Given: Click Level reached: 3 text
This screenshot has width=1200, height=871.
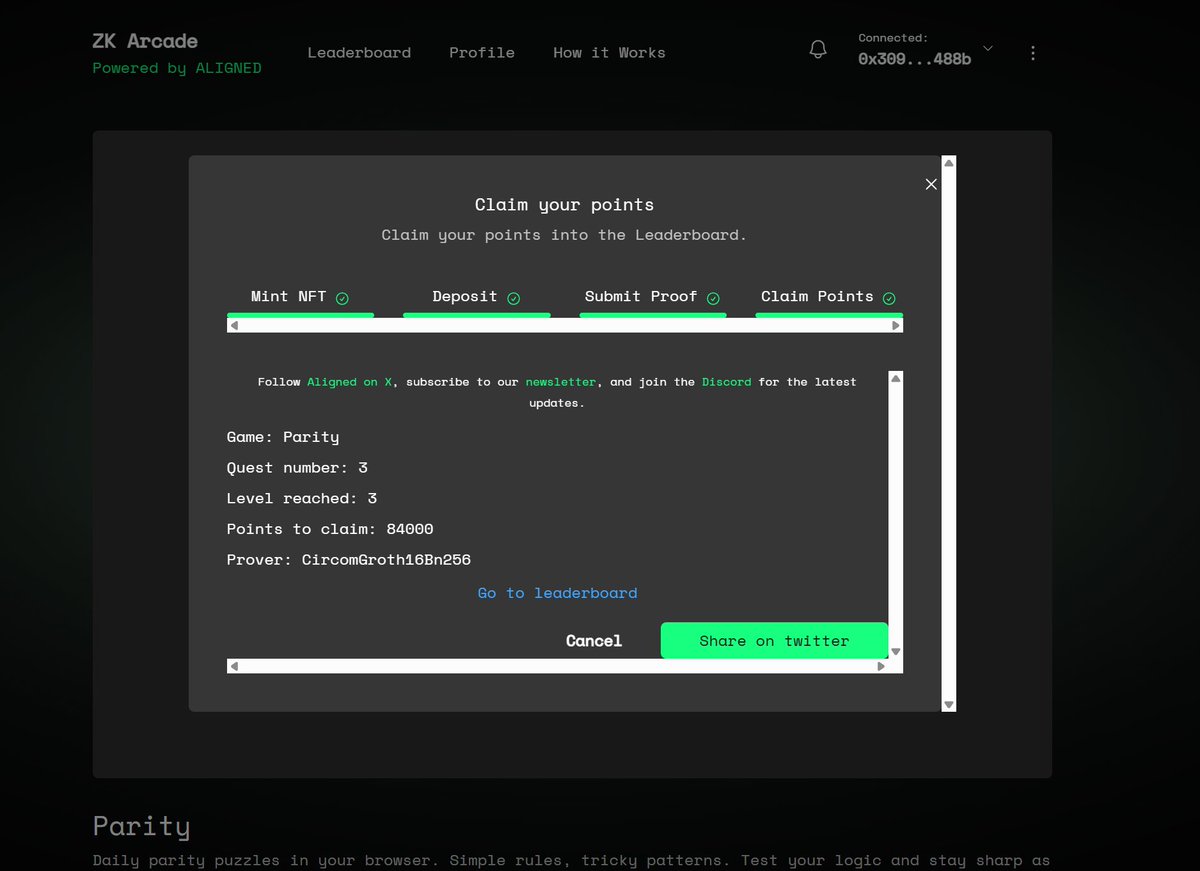Looking at the screenshot, I should coord(302,498).
